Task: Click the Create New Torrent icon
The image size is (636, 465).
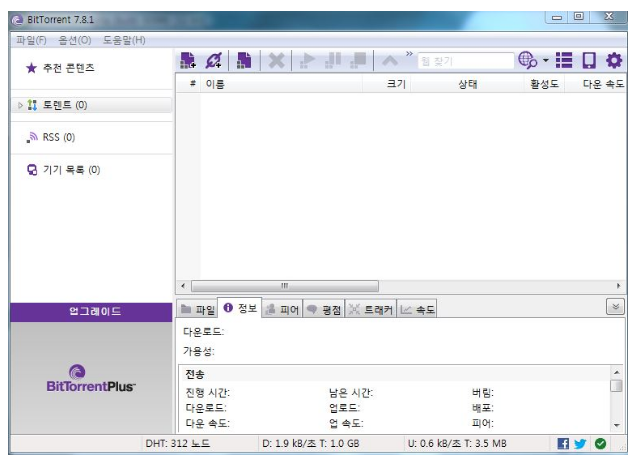Action: click(244, 60)
